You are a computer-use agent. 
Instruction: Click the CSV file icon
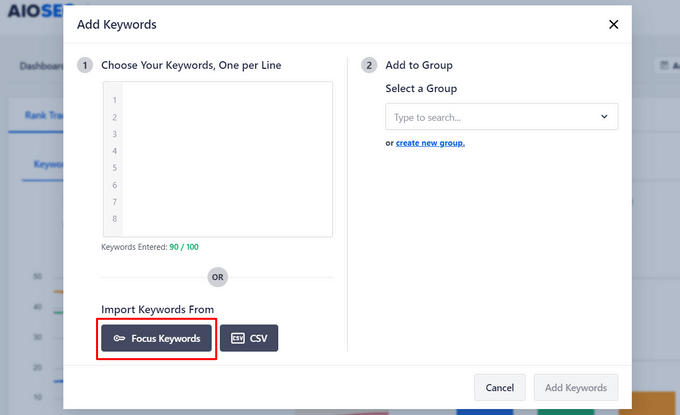point(237,339)
